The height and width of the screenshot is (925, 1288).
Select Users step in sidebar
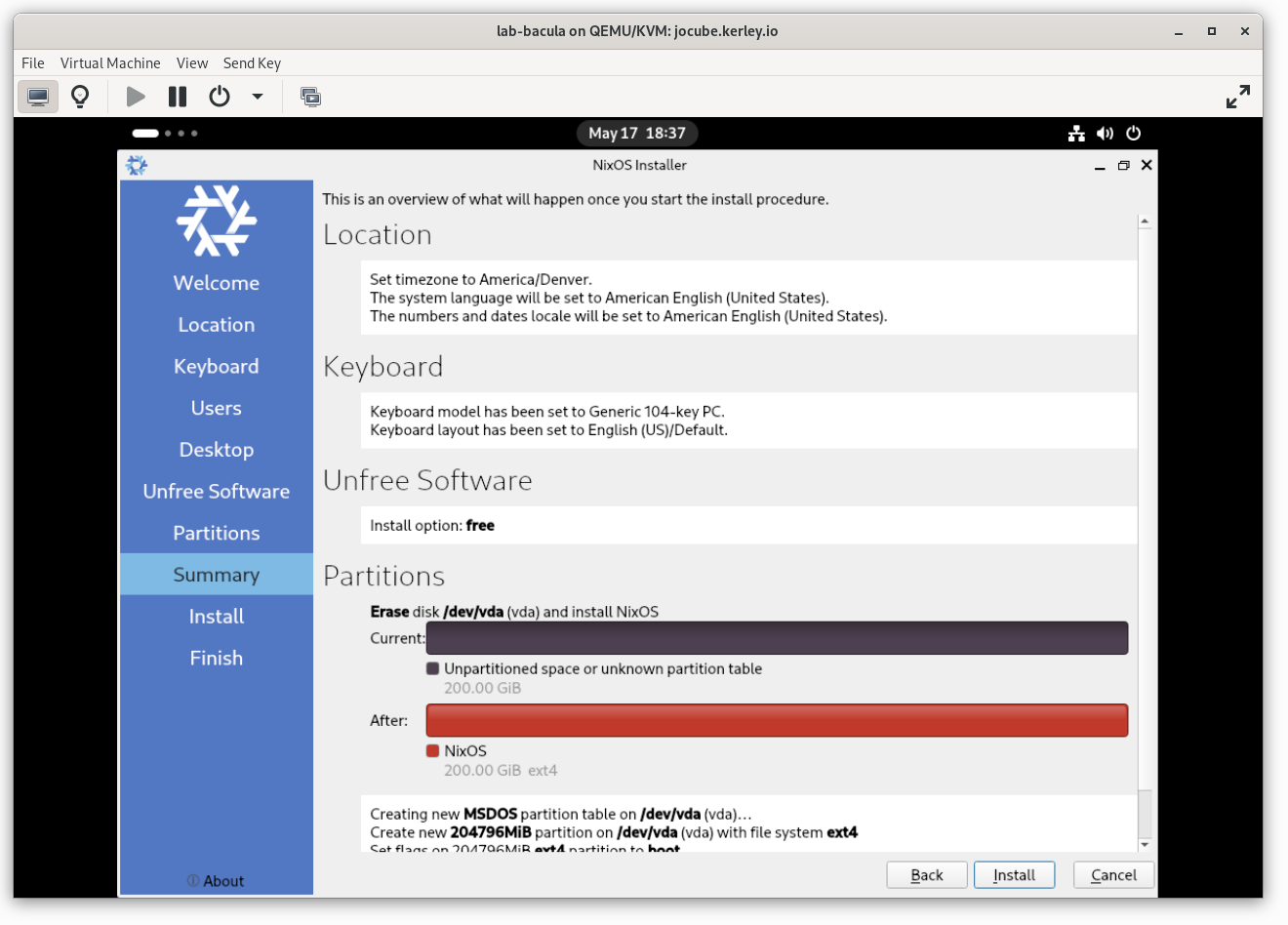click(x=217, y=408)
